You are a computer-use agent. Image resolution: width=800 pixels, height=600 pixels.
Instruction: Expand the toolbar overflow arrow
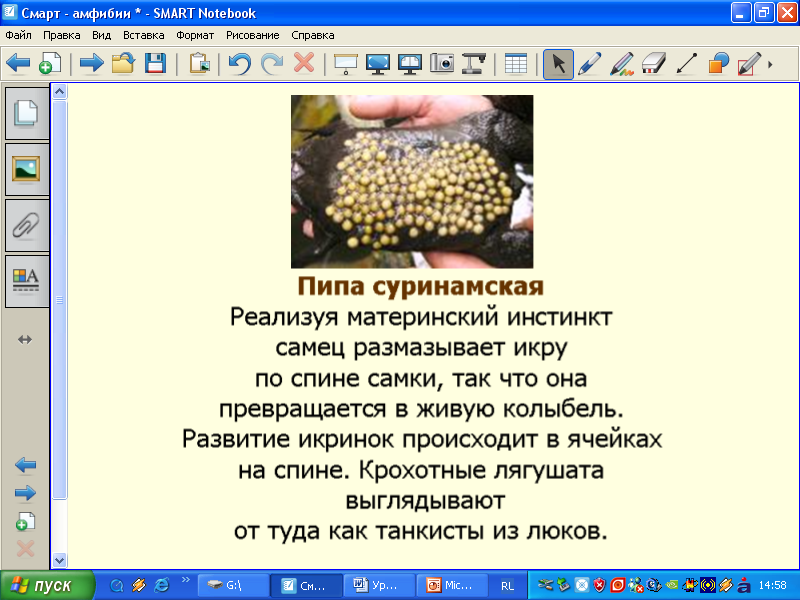pos(770,65)
